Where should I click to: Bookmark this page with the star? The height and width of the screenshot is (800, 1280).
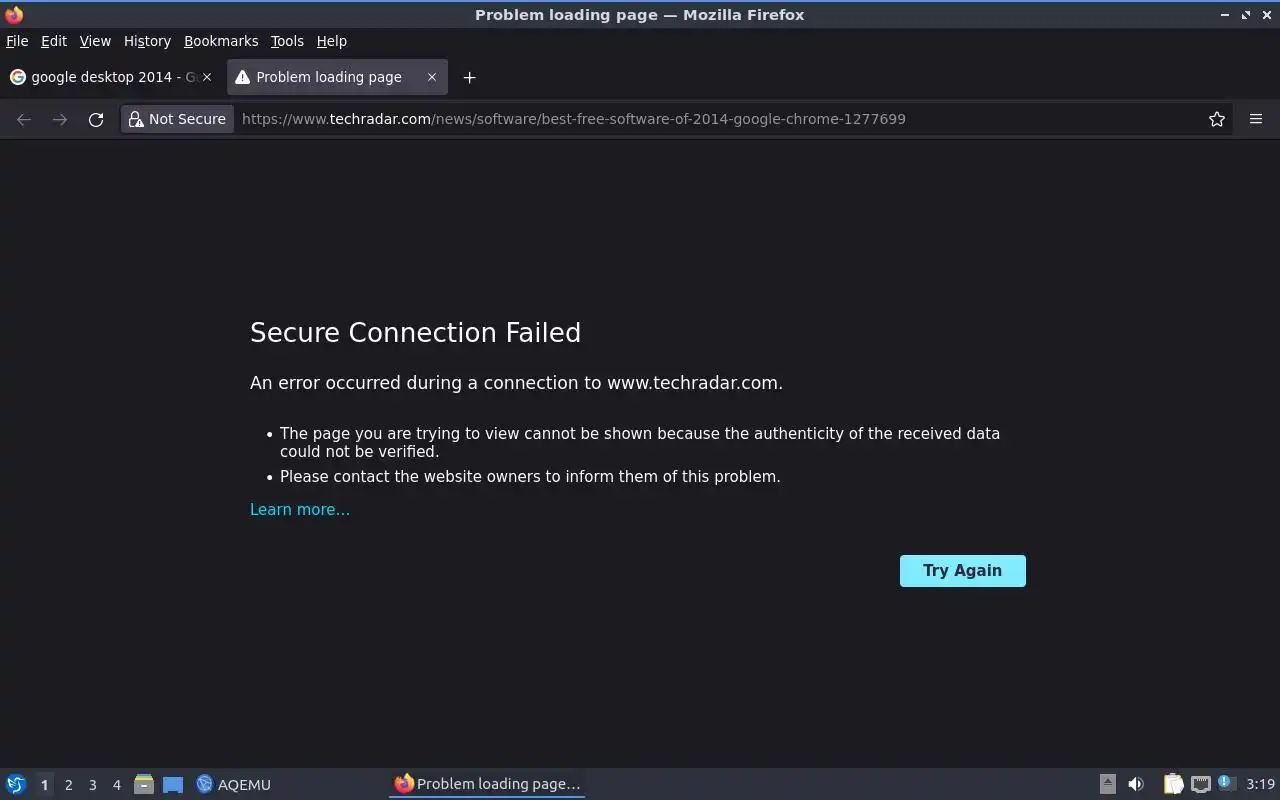1216,119
